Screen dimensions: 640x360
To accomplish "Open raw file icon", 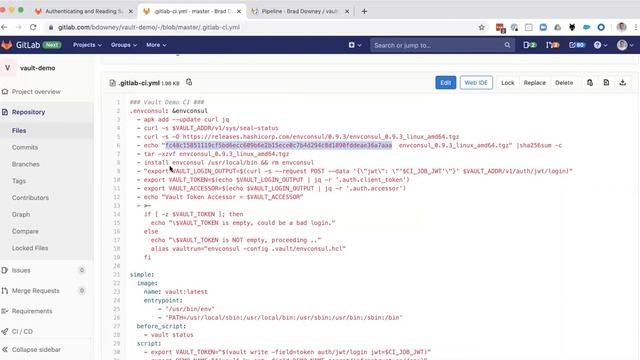I will [606, 83].
